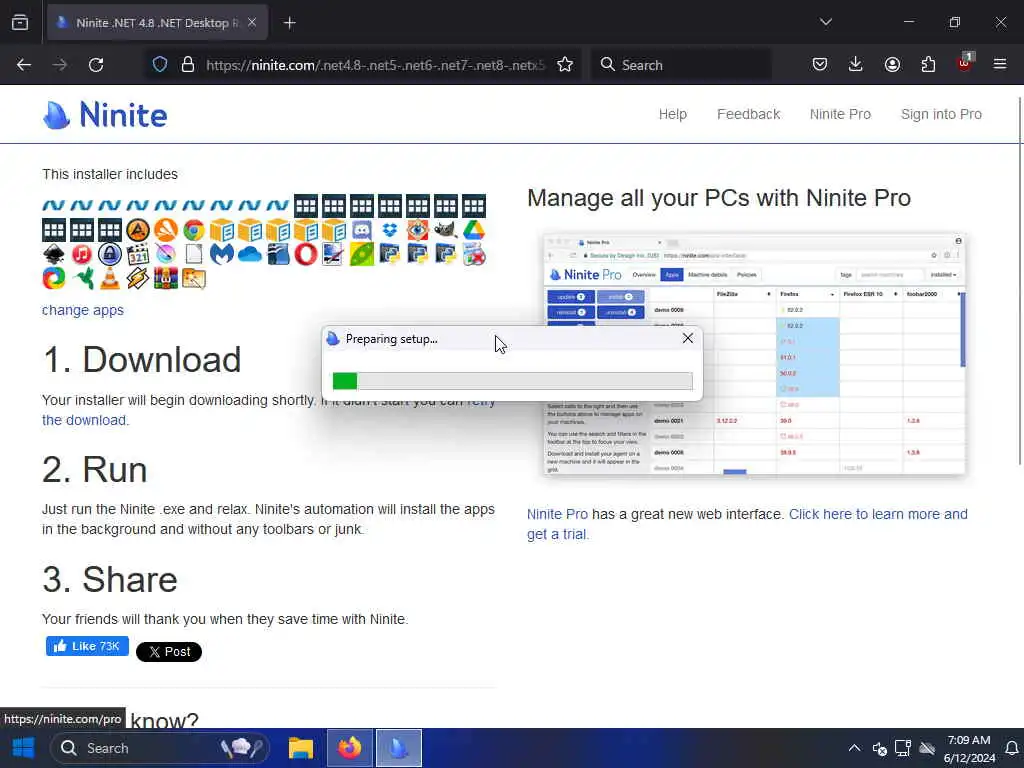The height and width of the screenshot is (768, 1024).
Task: Click the page vertical scrollbar
Action: (x=1019, y=281)
